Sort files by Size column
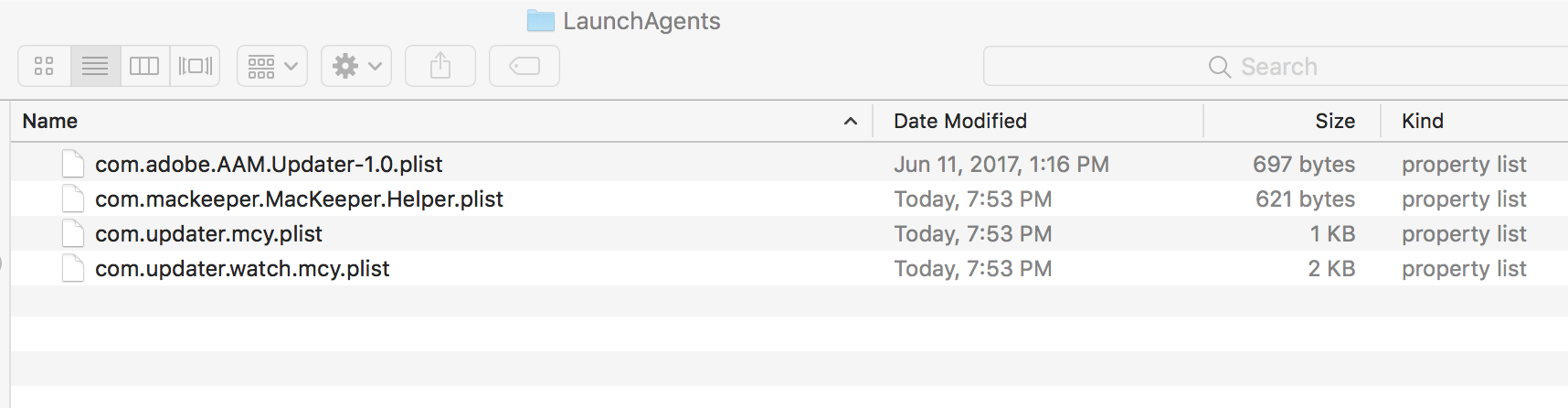The height and width of the screenshot is (408, 1568). (1334, 121)
